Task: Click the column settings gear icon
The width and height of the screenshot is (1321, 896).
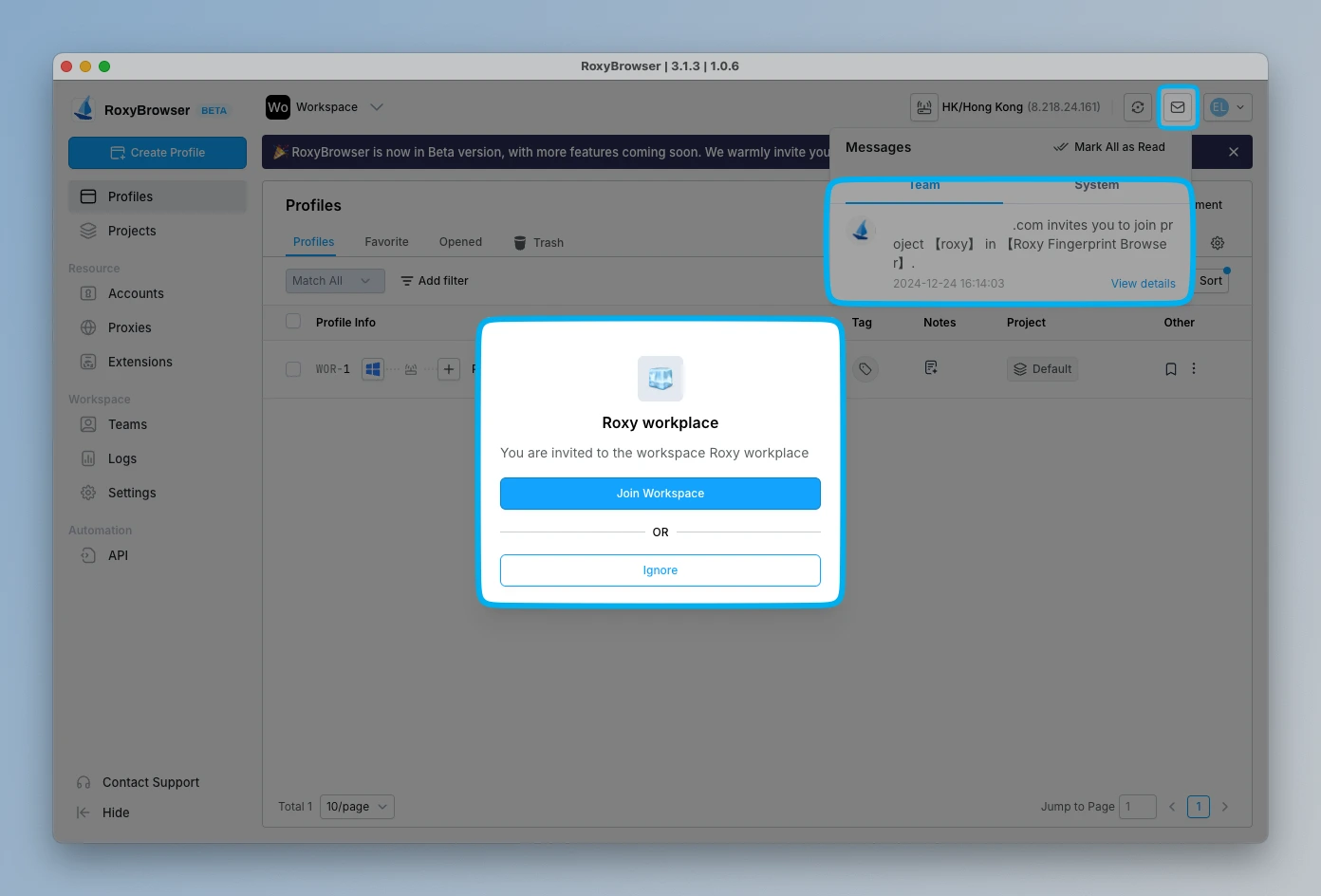Action: (x=1218, y=243)
